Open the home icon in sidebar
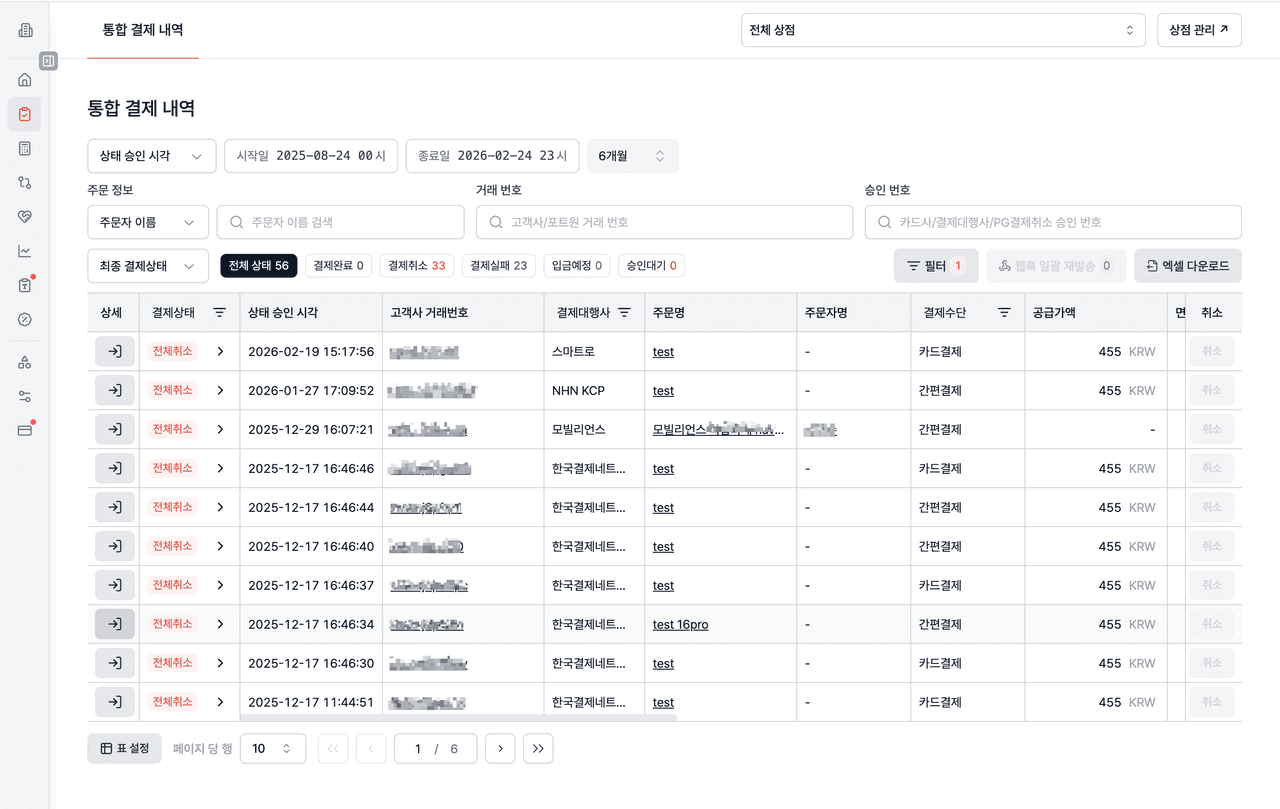This screenshot has height=809, width=1280. [25, 80]
